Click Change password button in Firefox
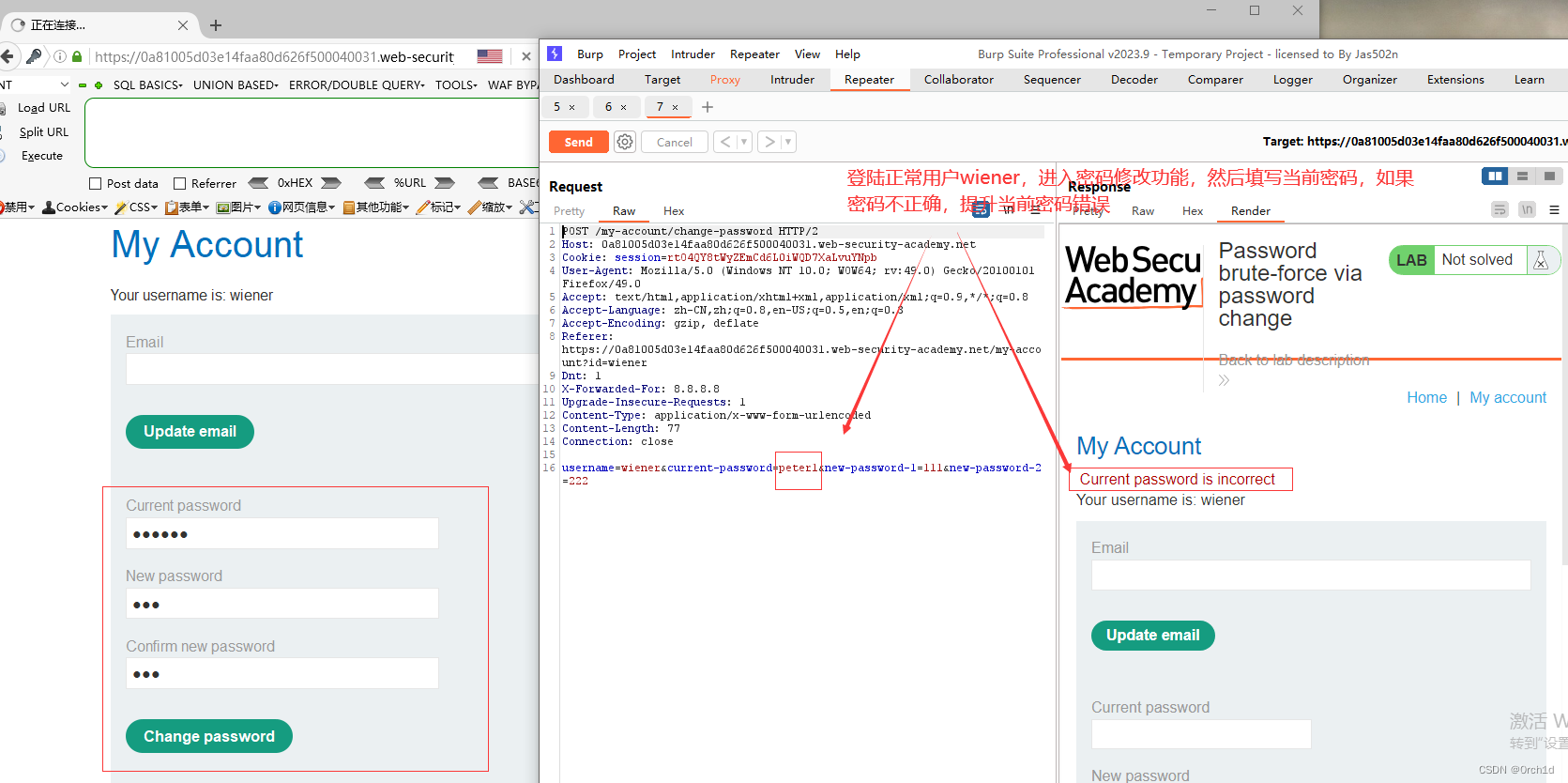 (x=209, y=736)
